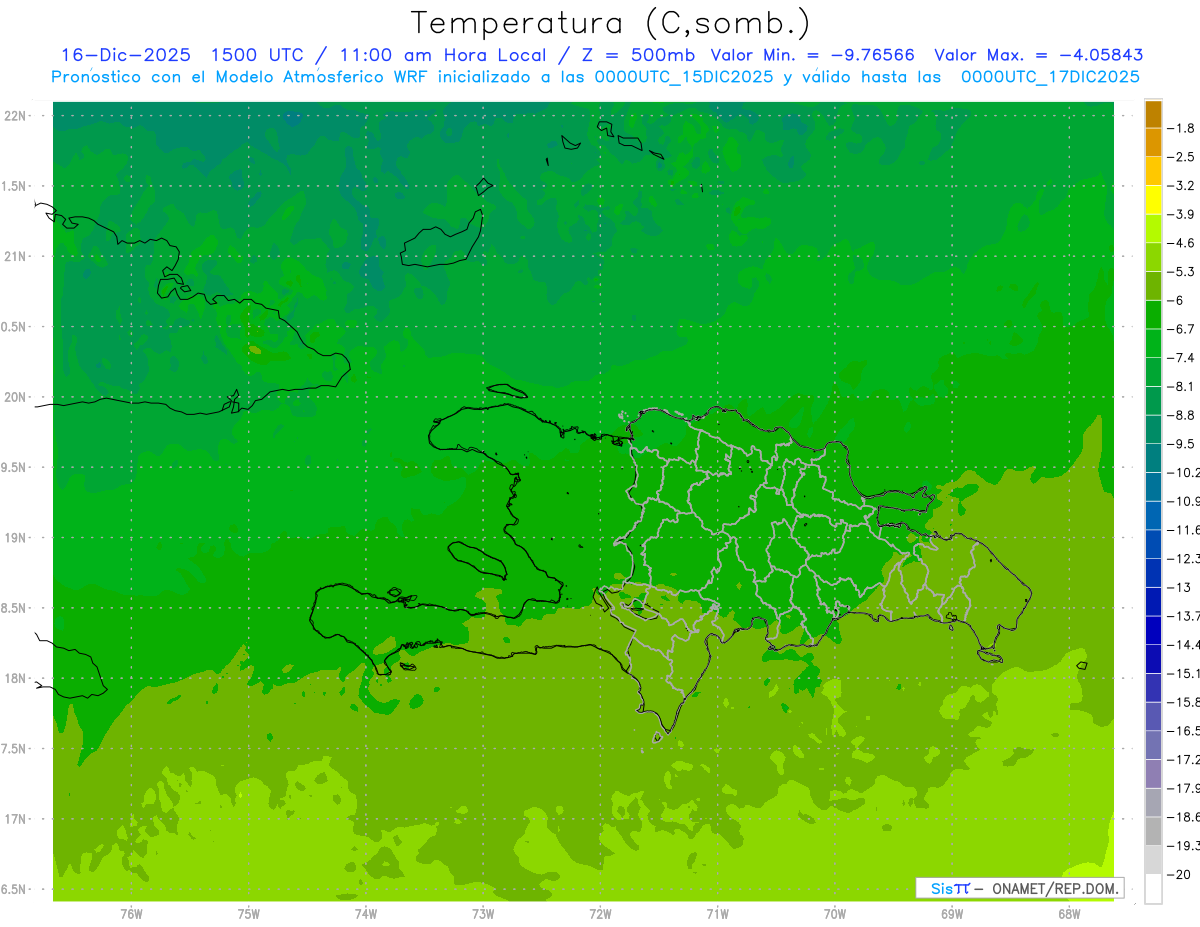Click the "20N" latitude label
The width and height of the screenshot is (1200, 927).
tap(17, 397)
